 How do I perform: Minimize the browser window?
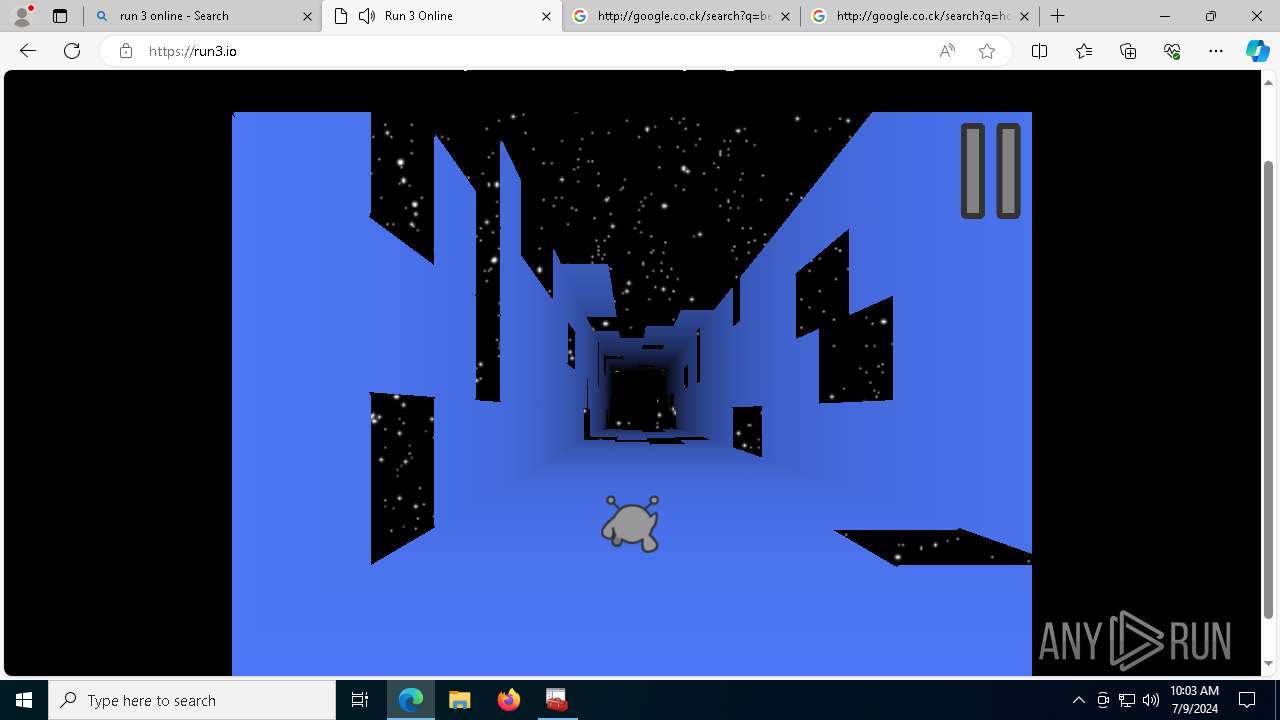[1165, 16]
